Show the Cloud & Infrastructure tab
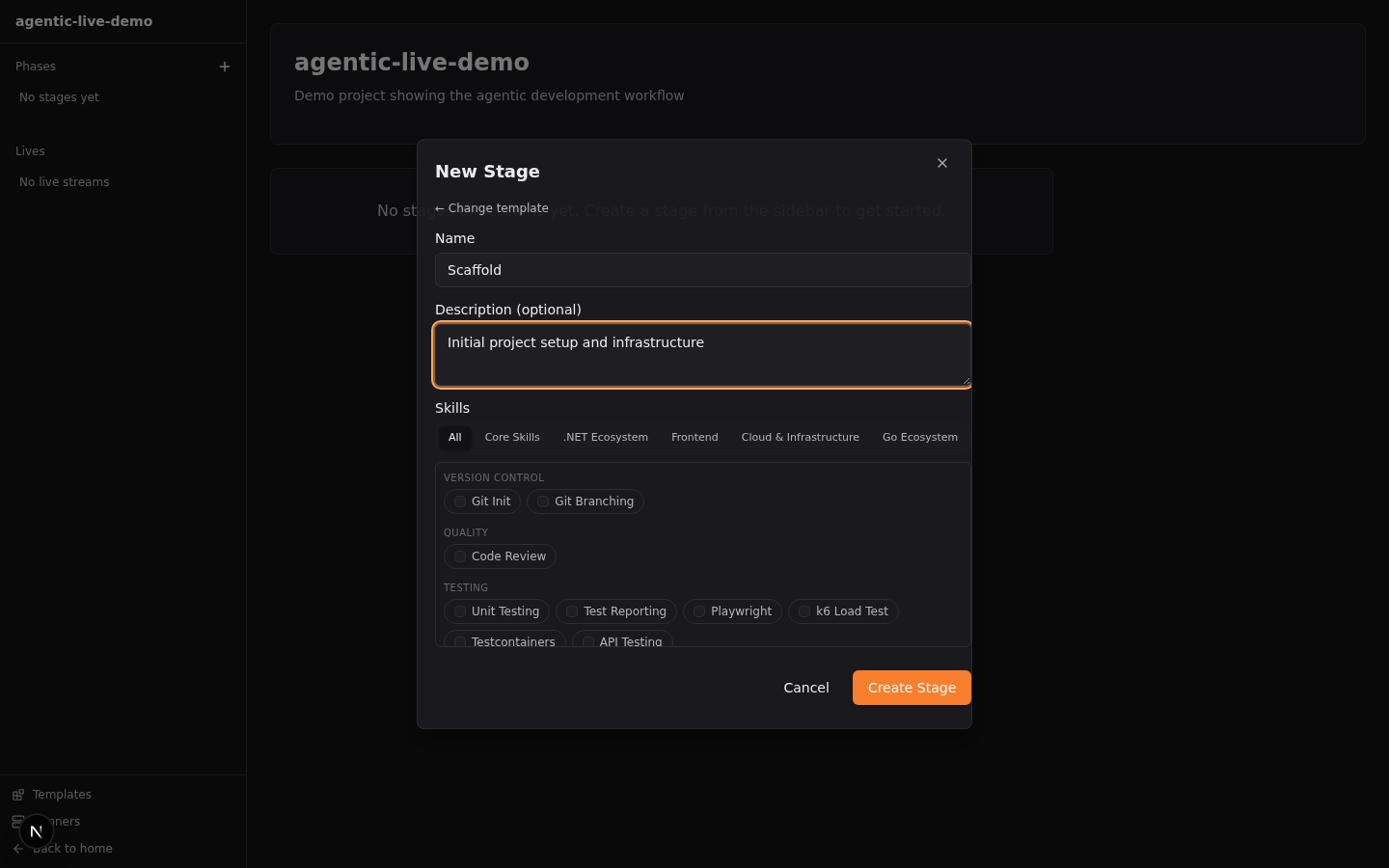 point(800,438)
